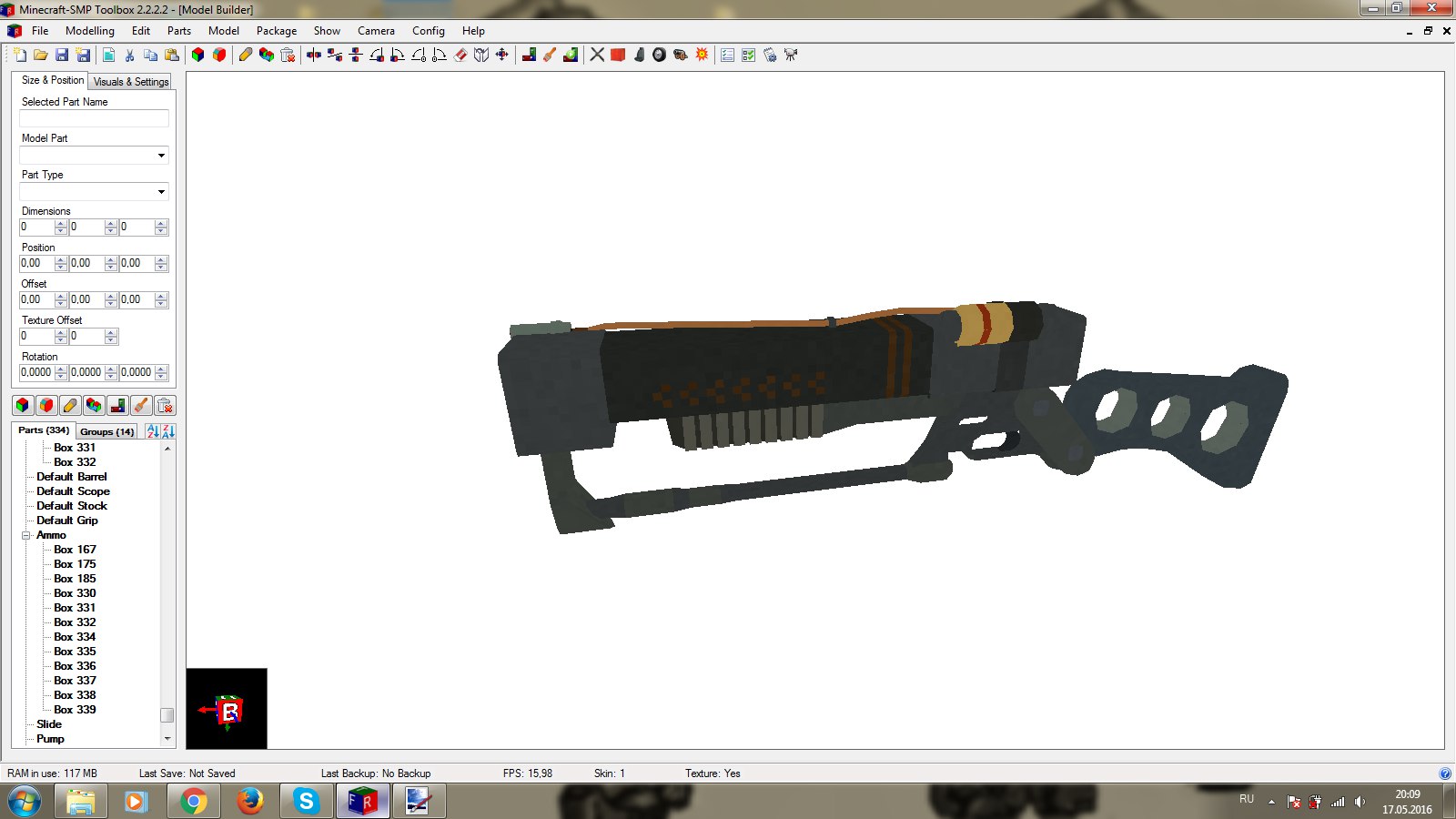Sort parts list A to Z
This screenshot has width=1456, height=819.
click(152, 431)
